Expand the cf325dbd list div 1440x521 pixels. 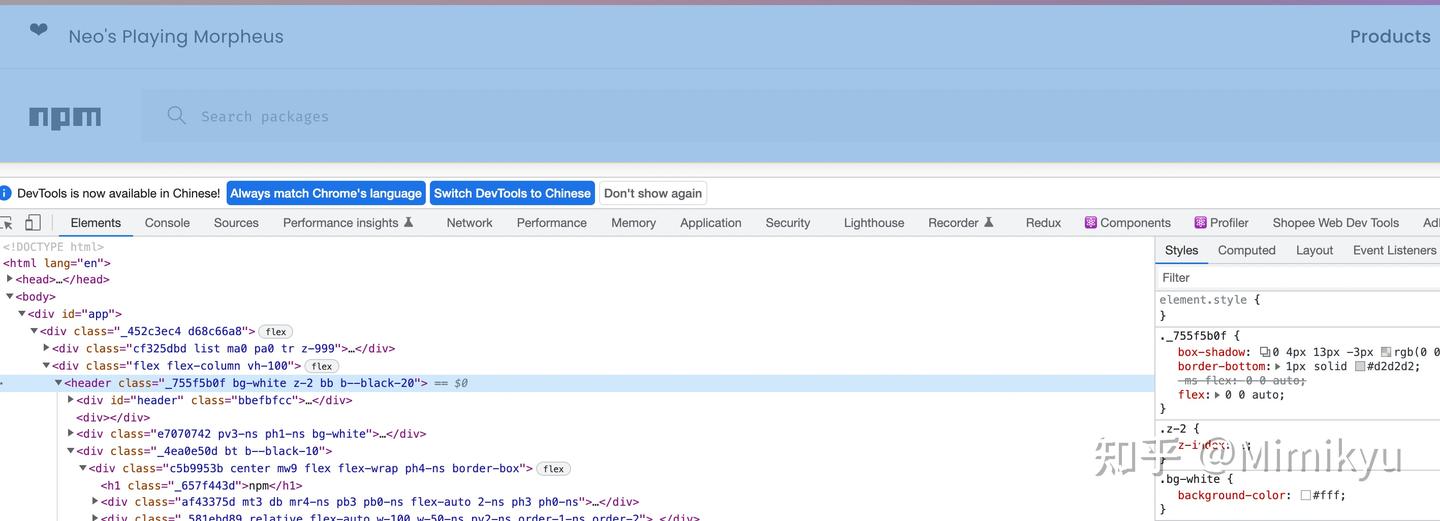coord(46,348)
